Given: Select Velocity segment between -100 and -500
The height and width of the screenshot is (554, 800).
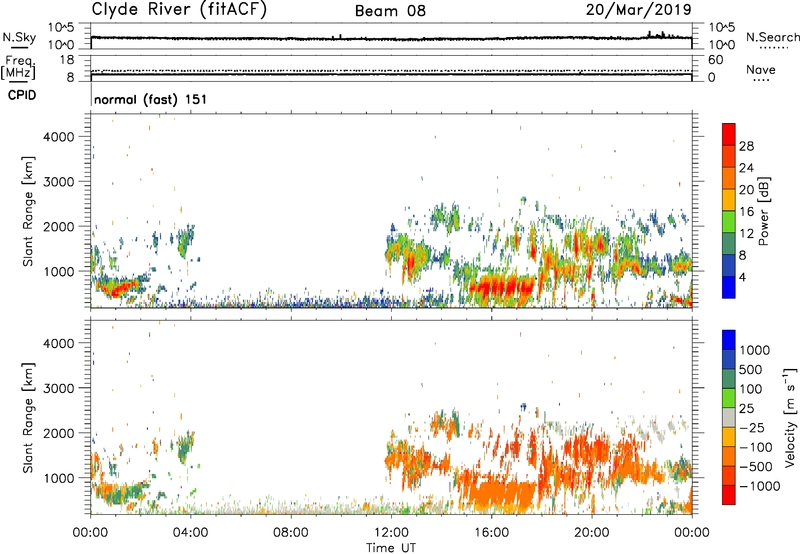Looking at the screenshot, I should tap(729, 456).
